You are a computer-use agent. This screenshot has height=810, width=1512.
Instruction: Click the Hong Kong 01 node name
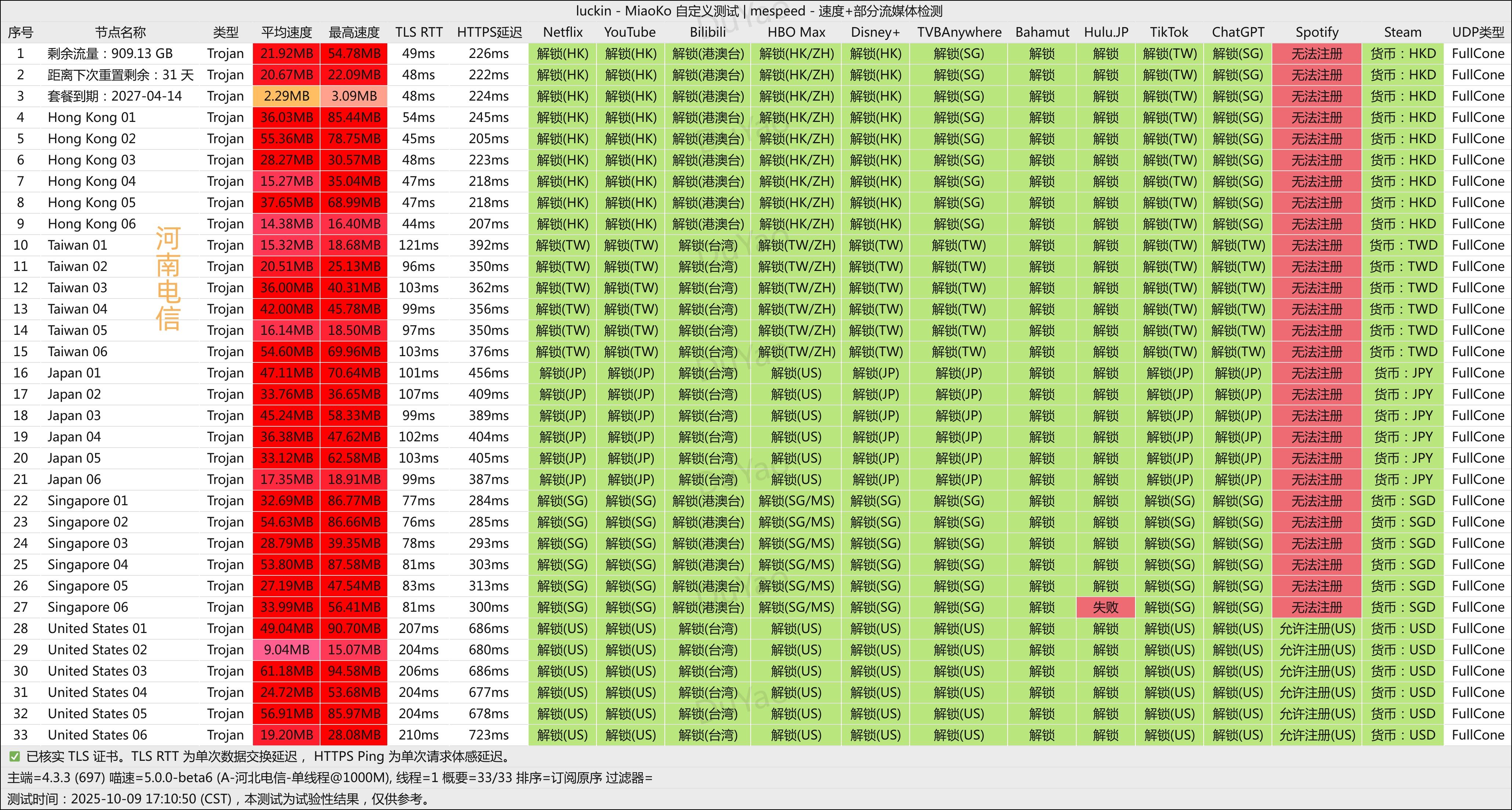coord(91,117)
